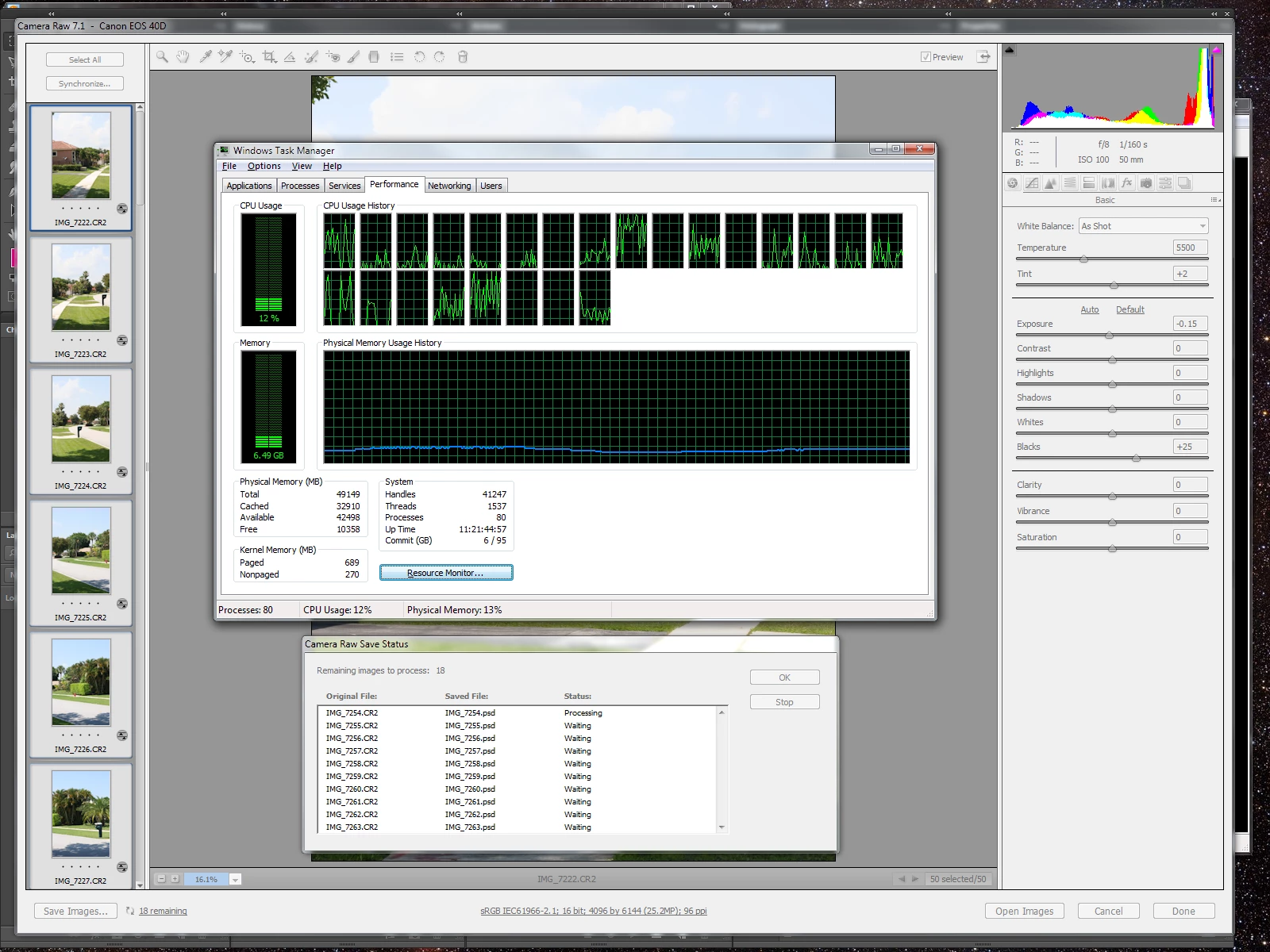The height and width of the screenshot is (952, 1270).
Task: Click the Synchronize button
Action: point(85,83)
